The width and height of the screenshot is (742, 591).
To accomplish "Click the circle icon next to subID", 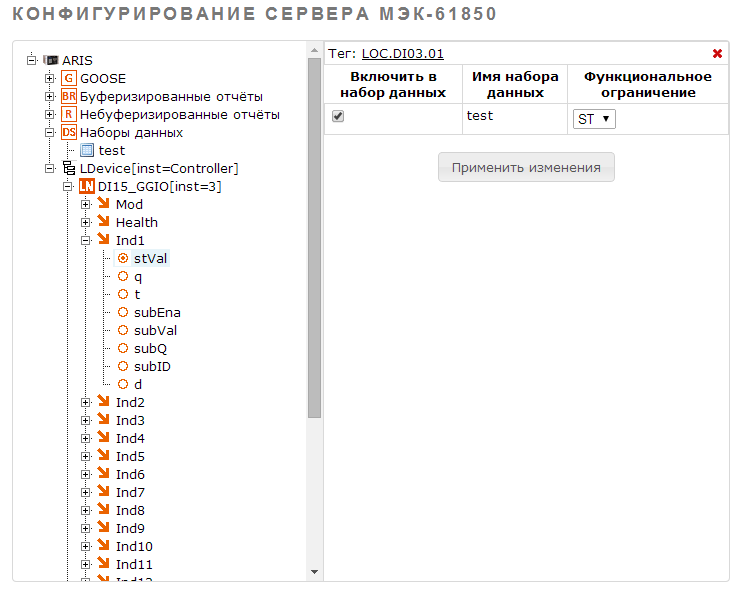I will click(x=123, y=366).
